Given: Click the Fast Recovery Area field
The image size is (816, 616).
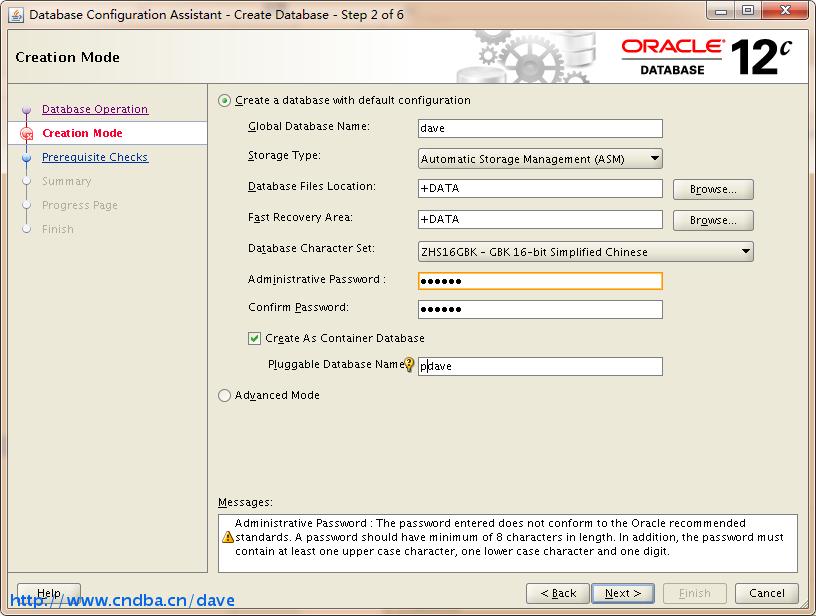Looking at the screenshot, I should (x=540, y=220).
